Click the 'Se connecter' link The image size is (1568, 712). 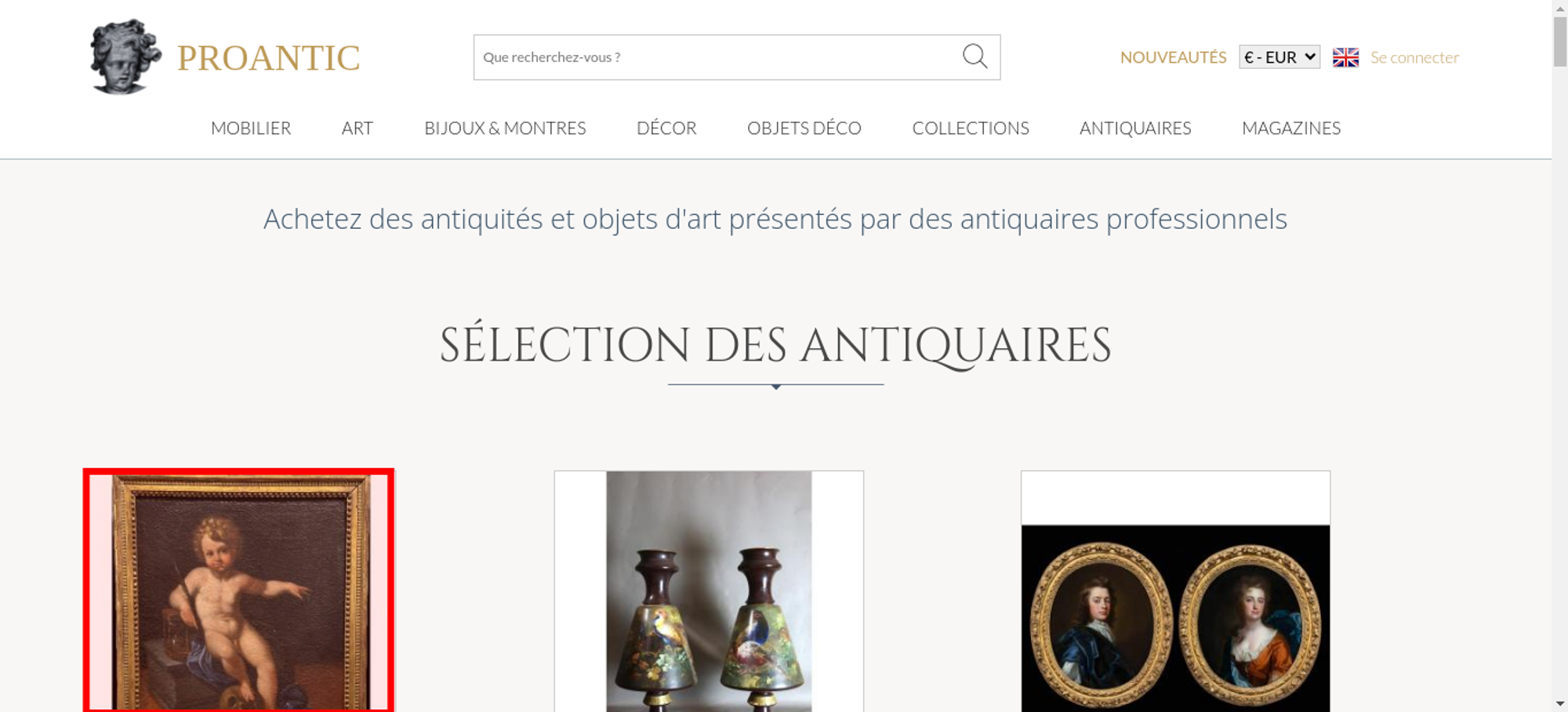tap(1414, 57)
